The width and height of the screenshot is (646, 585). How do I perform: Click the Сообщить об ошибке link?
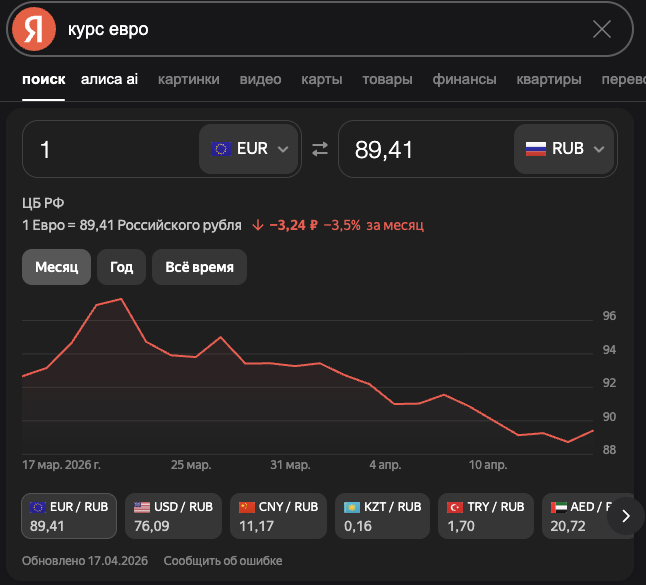[x=223, y=561]
